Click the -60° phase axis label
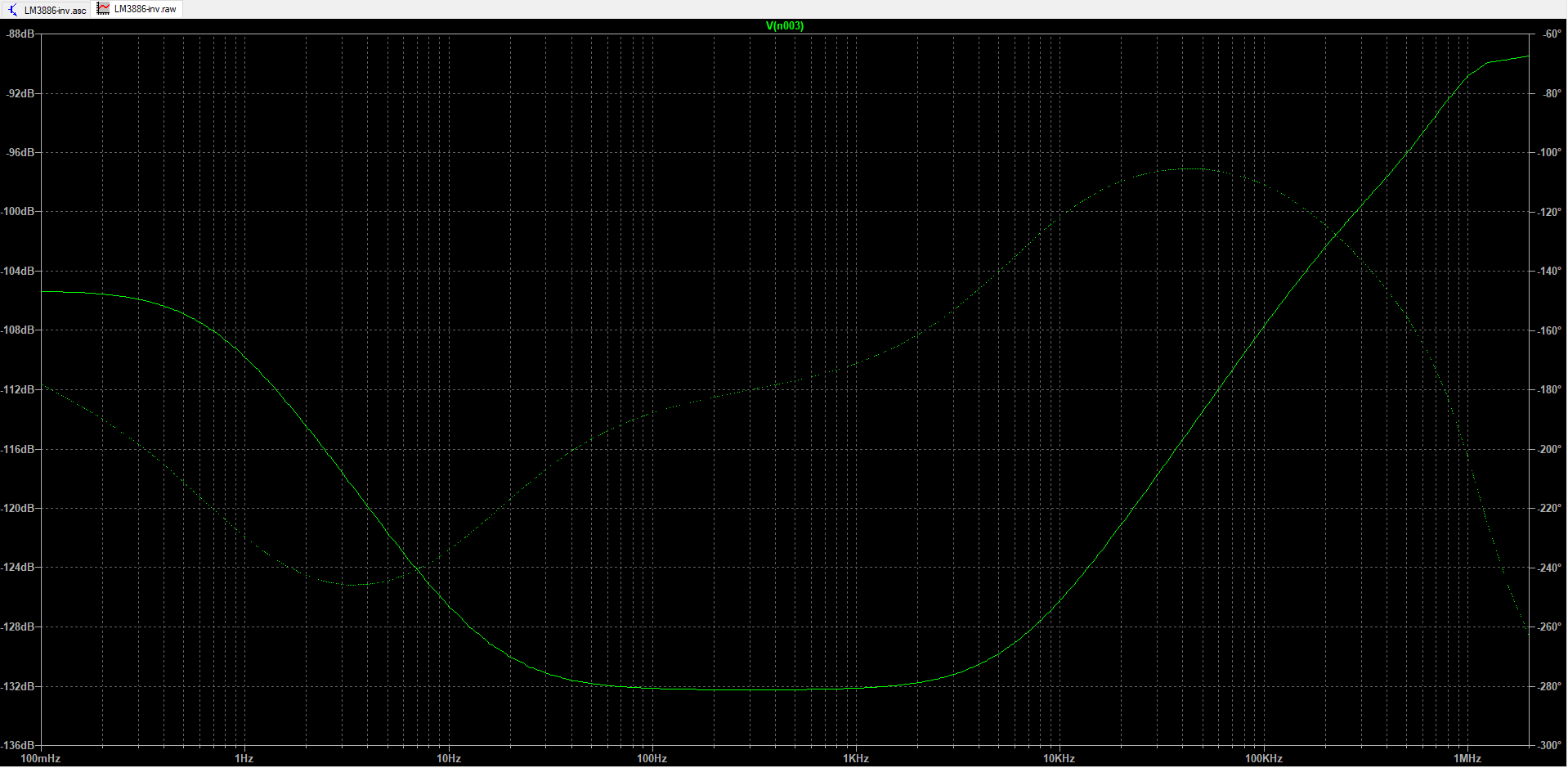The width and height of the screenshot is (1568, 768). pyautogui.click(x=1551, y=34)
